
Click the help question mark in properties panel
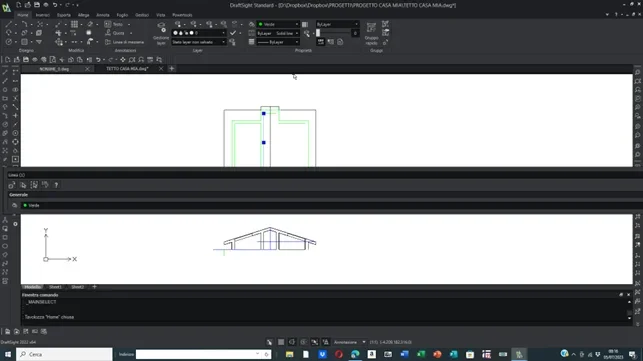56,185
